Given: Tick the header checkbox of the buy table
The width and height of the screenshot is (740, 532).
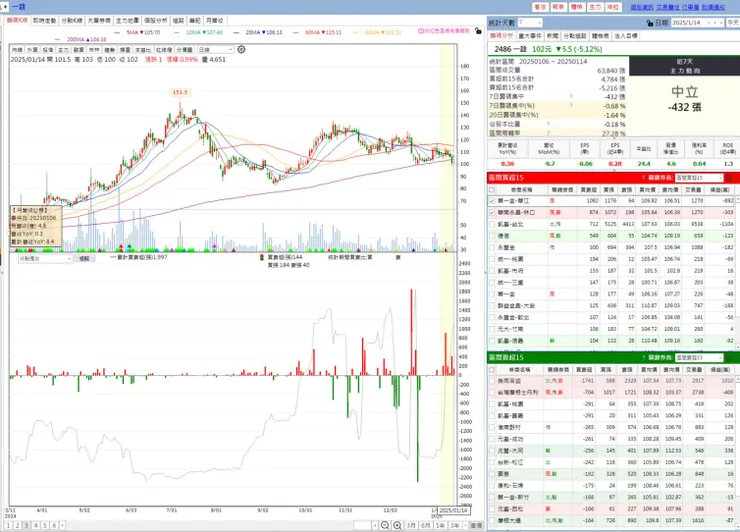Looking at the screenshot, I should pyautogui.click(x=492, y=190).
